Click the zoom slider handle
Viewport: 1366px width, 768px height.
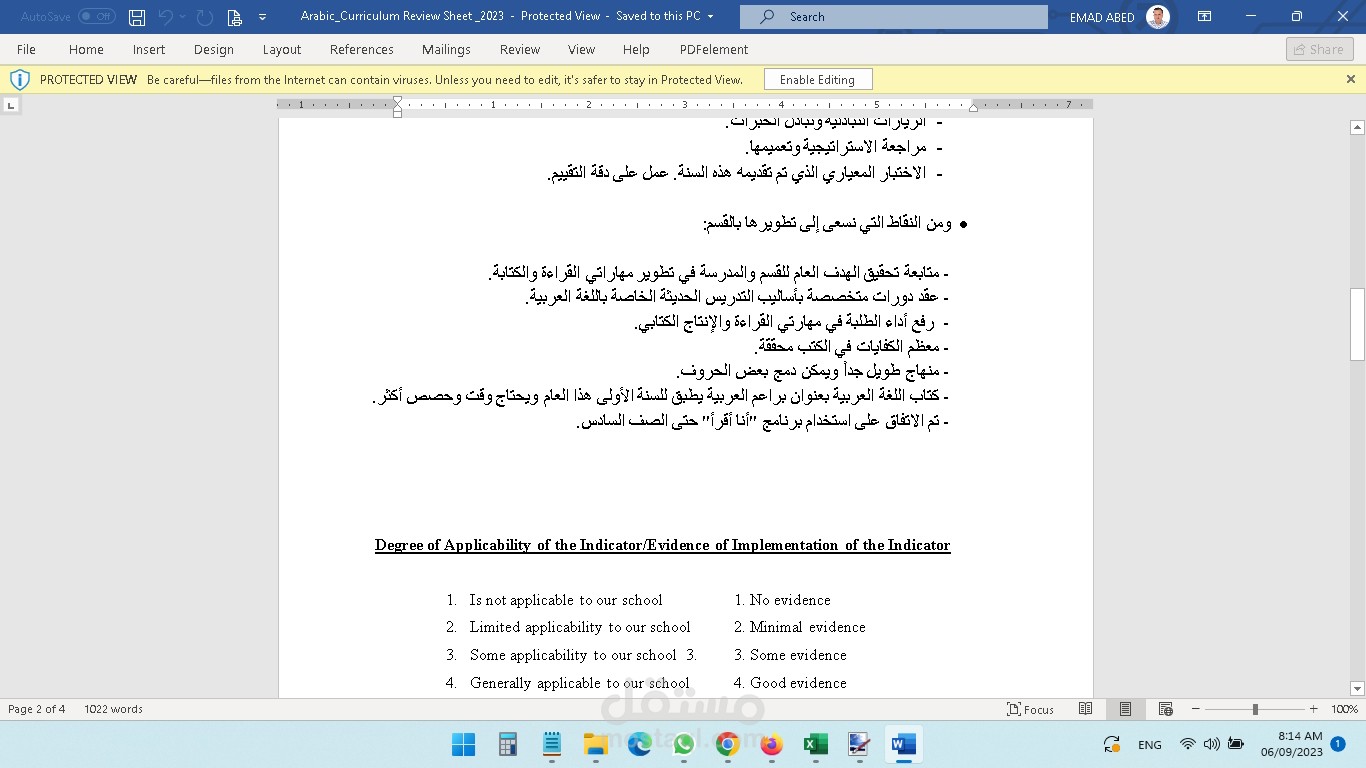pos(1255,709)
